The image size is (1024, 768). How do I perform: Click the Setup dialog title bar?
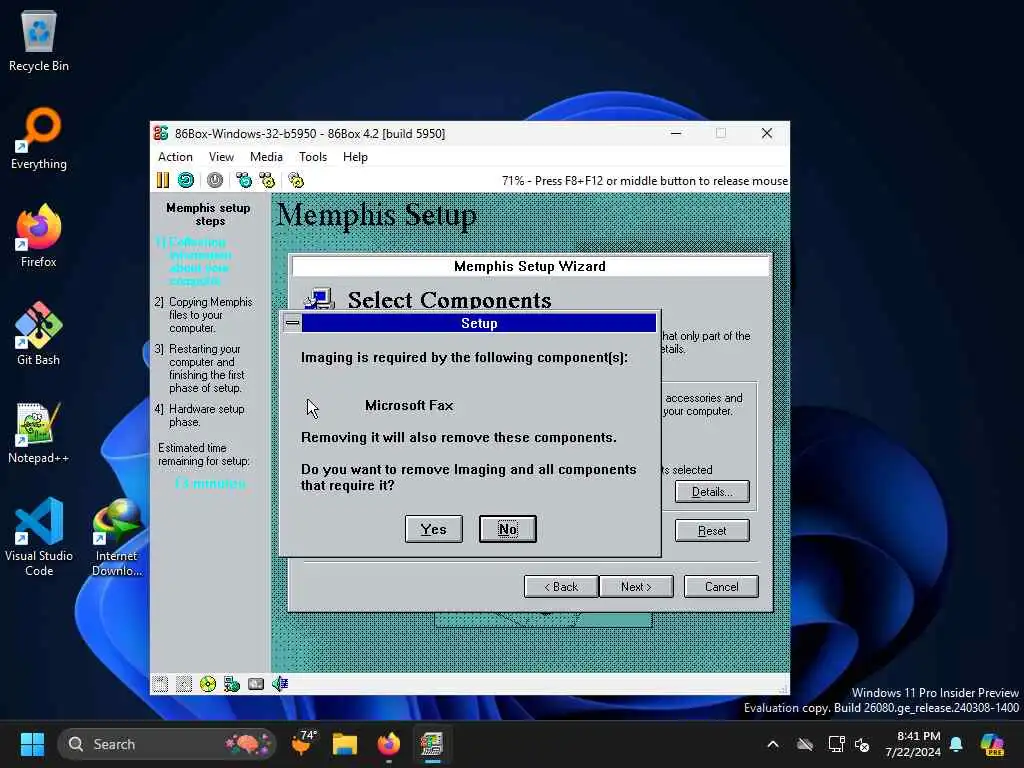(x=479, y=323)
